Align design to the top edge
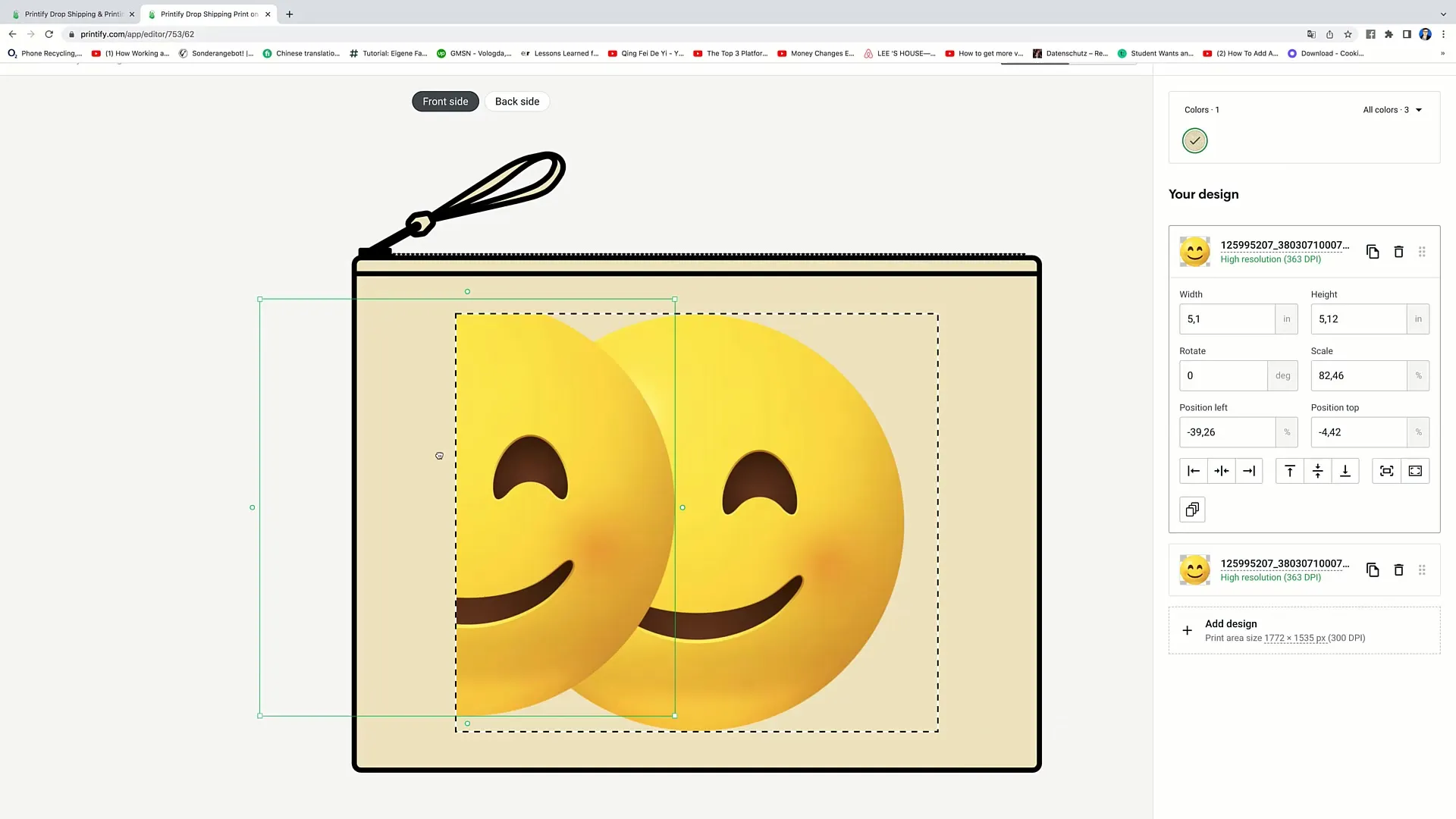The image size is (1456, 819). pos(1290,471)
